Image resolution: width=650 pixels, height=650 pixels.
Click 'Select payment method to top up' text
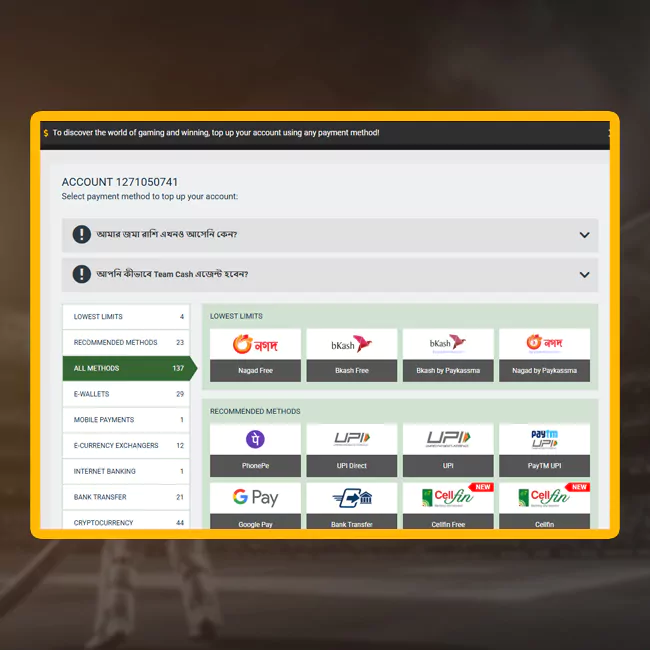point(150,196)
